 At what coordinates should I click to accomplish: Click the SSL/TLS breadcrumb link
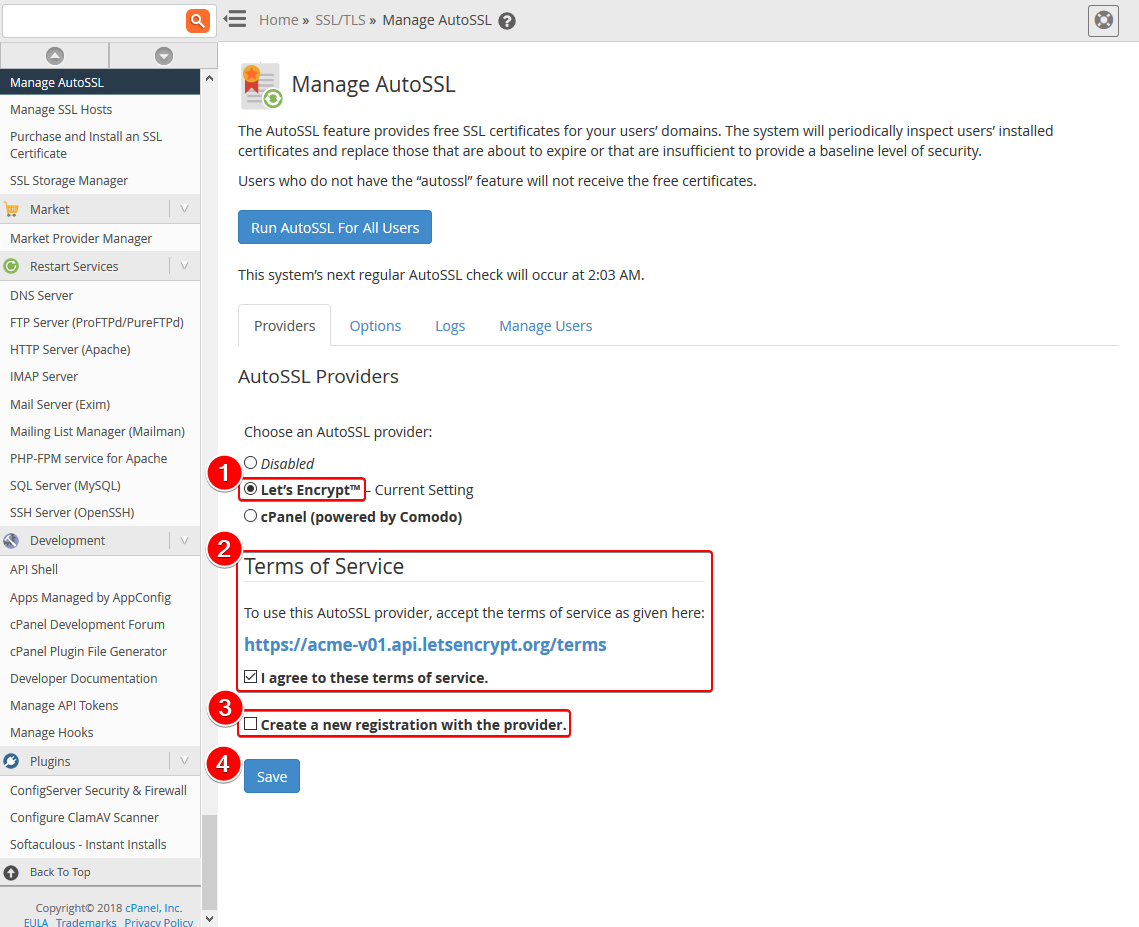(340, 20)
